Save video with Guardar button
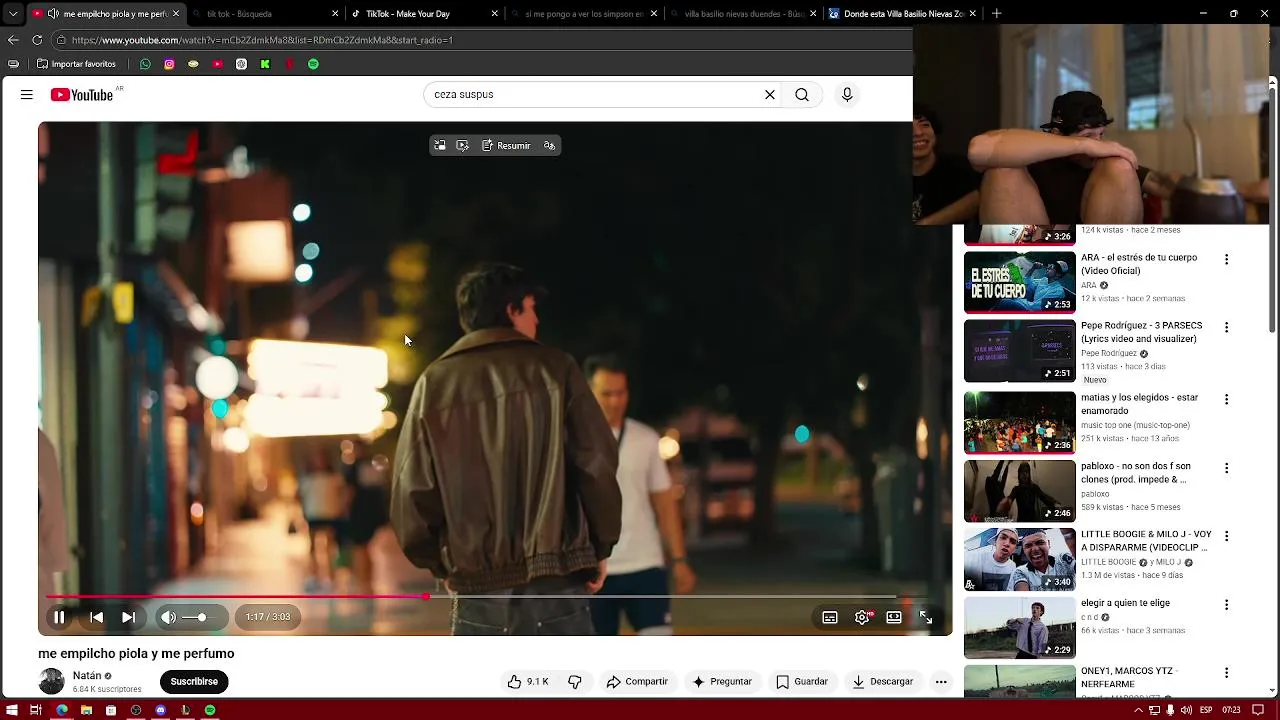The width and height of the screenshot is (1280, 720). pyautogui.click(x=802, y=682)
